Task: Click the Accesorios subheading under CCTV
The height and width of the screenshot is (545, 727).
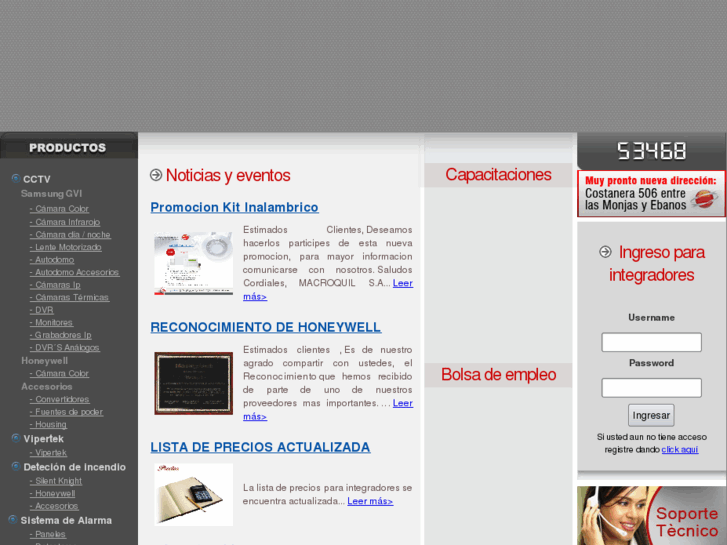Action: [47, 387]
